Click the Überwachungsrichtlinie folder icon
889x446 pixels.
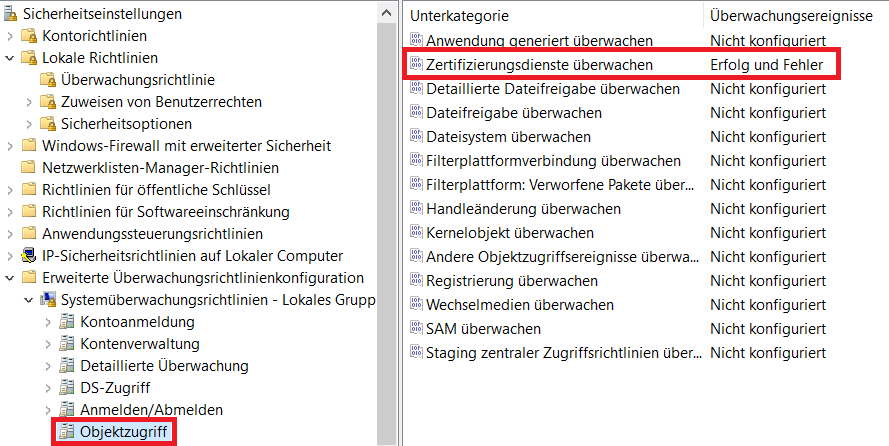coord(48,80)
